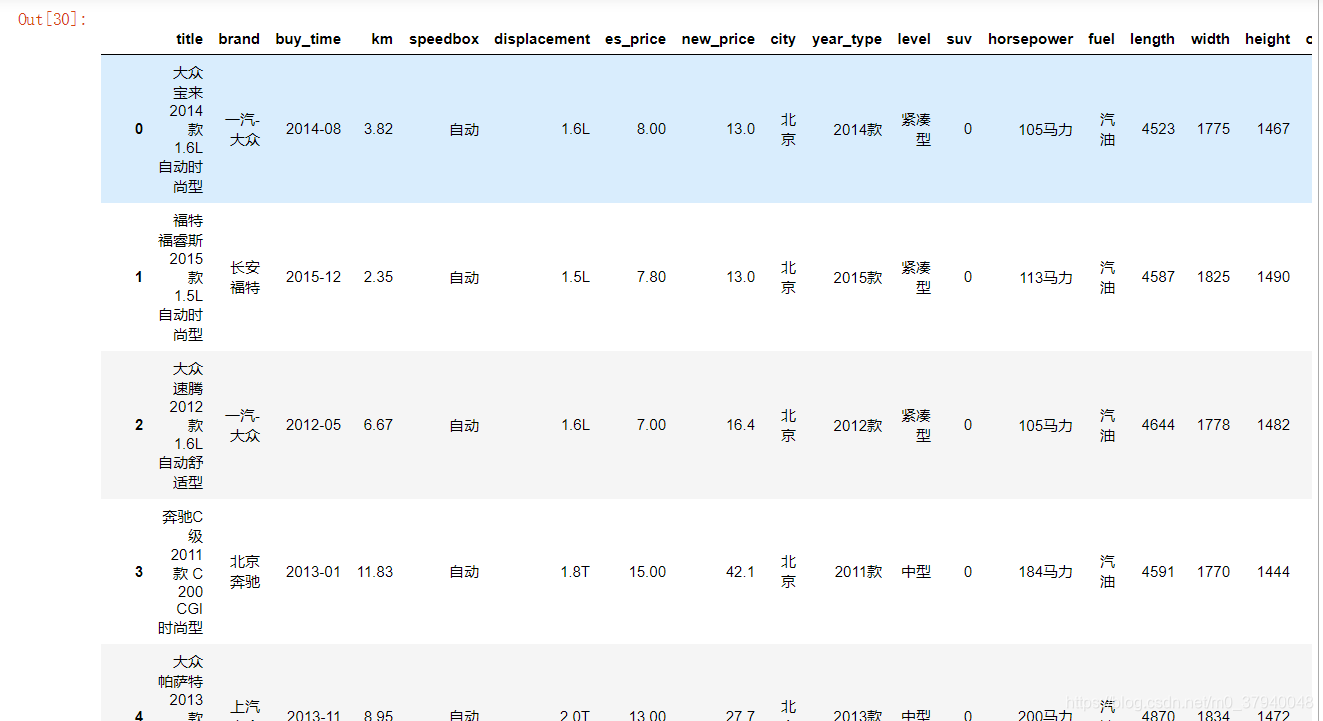Screen dimensions: 1323x721
Task: Click width value '1775'
Action: [1214, 129]
